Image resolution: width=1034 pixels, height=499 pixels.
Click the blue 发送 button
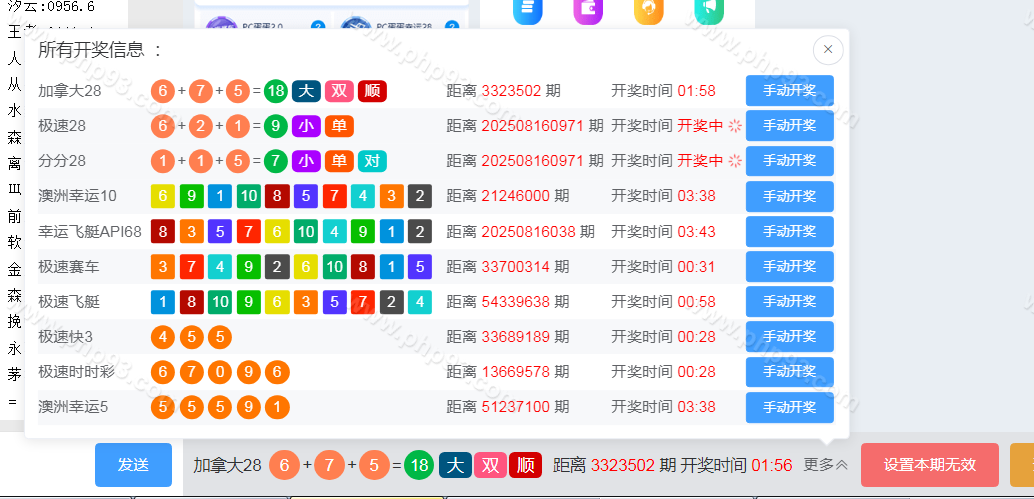pos(133,465)
